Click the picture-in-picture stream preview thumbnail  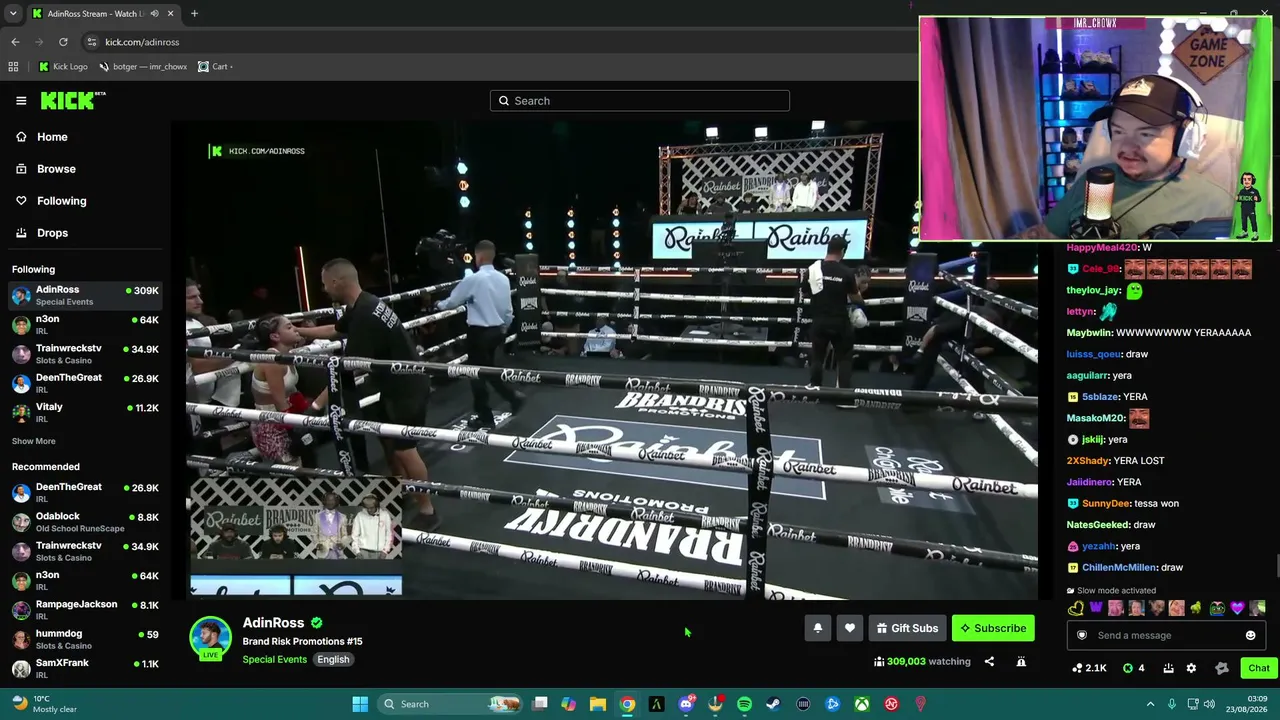point(296,537)
